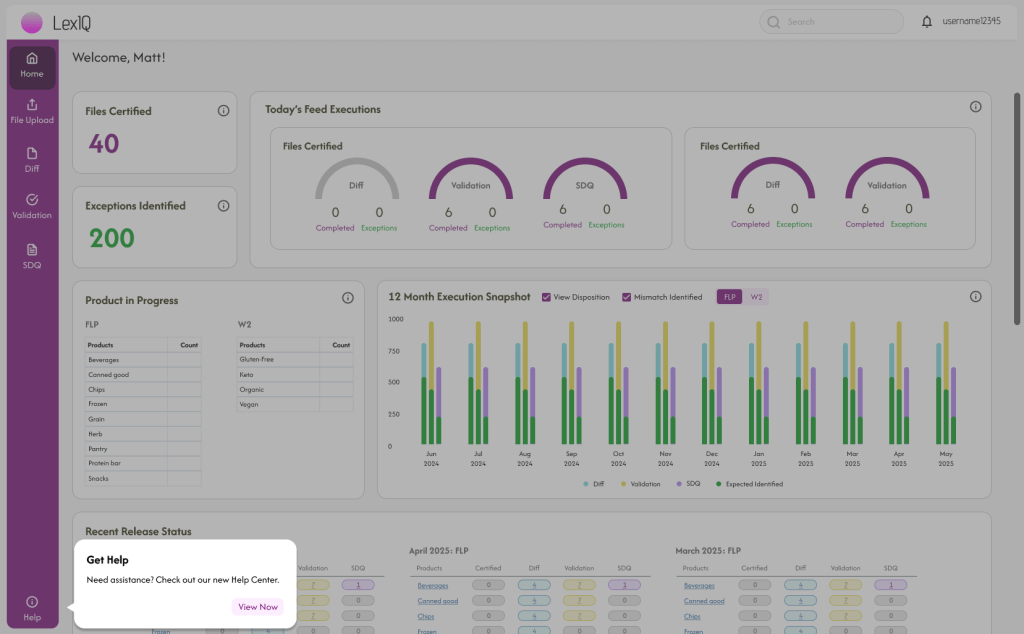Click the notification bell icon

(927, 21)
